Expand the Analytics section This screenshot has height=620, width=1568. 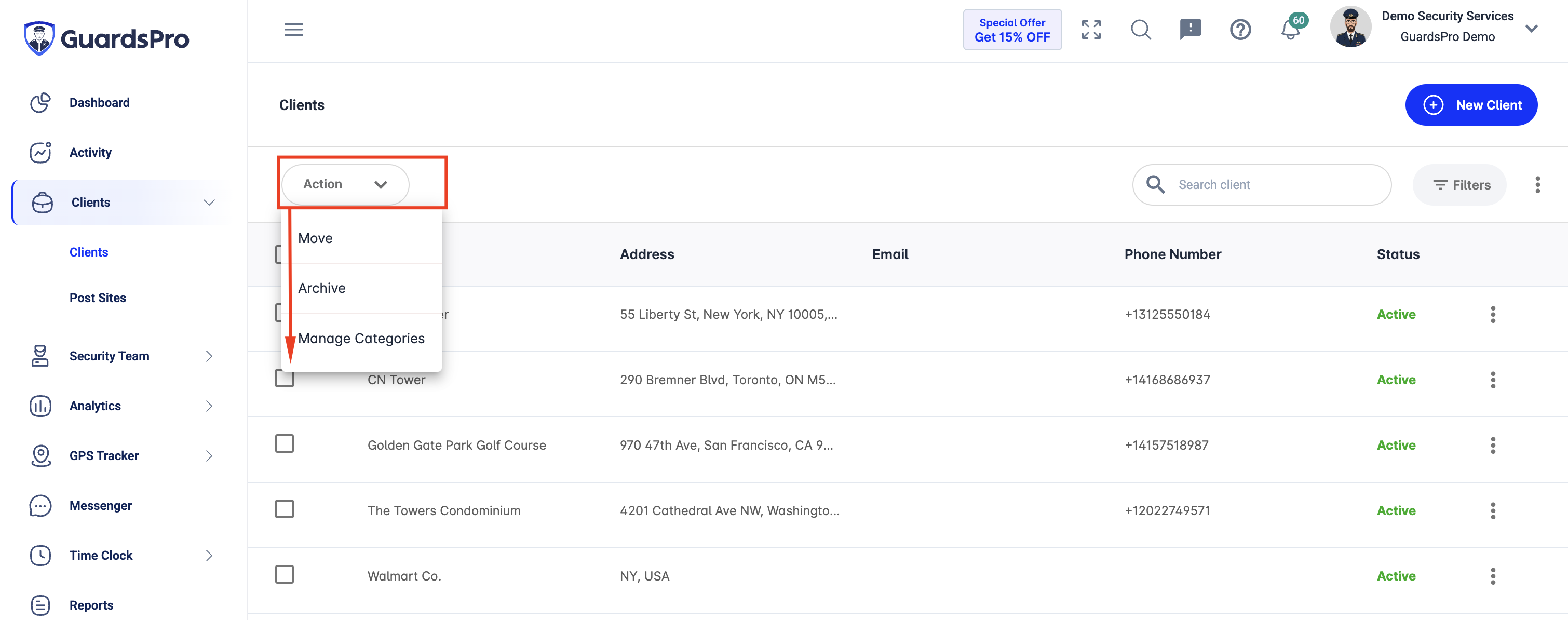click(209, 406)
